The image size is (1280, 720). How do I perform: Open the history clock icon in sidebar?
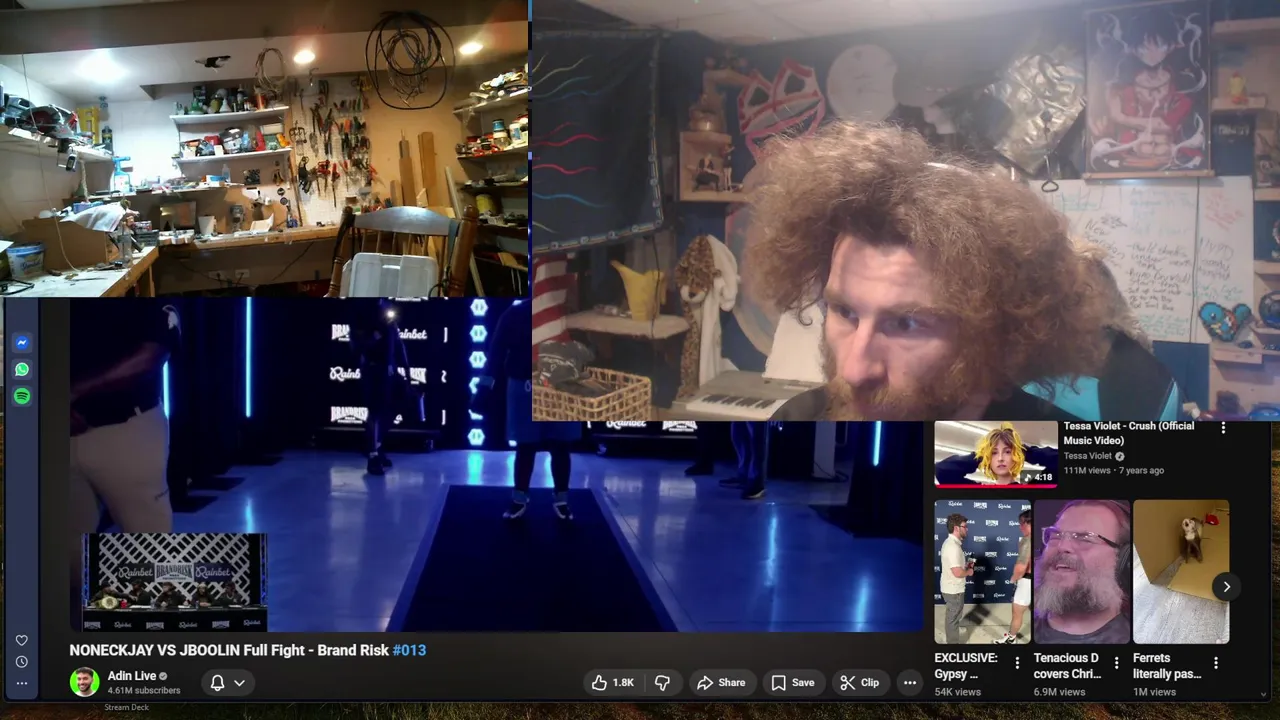click(x=22, y=662)
